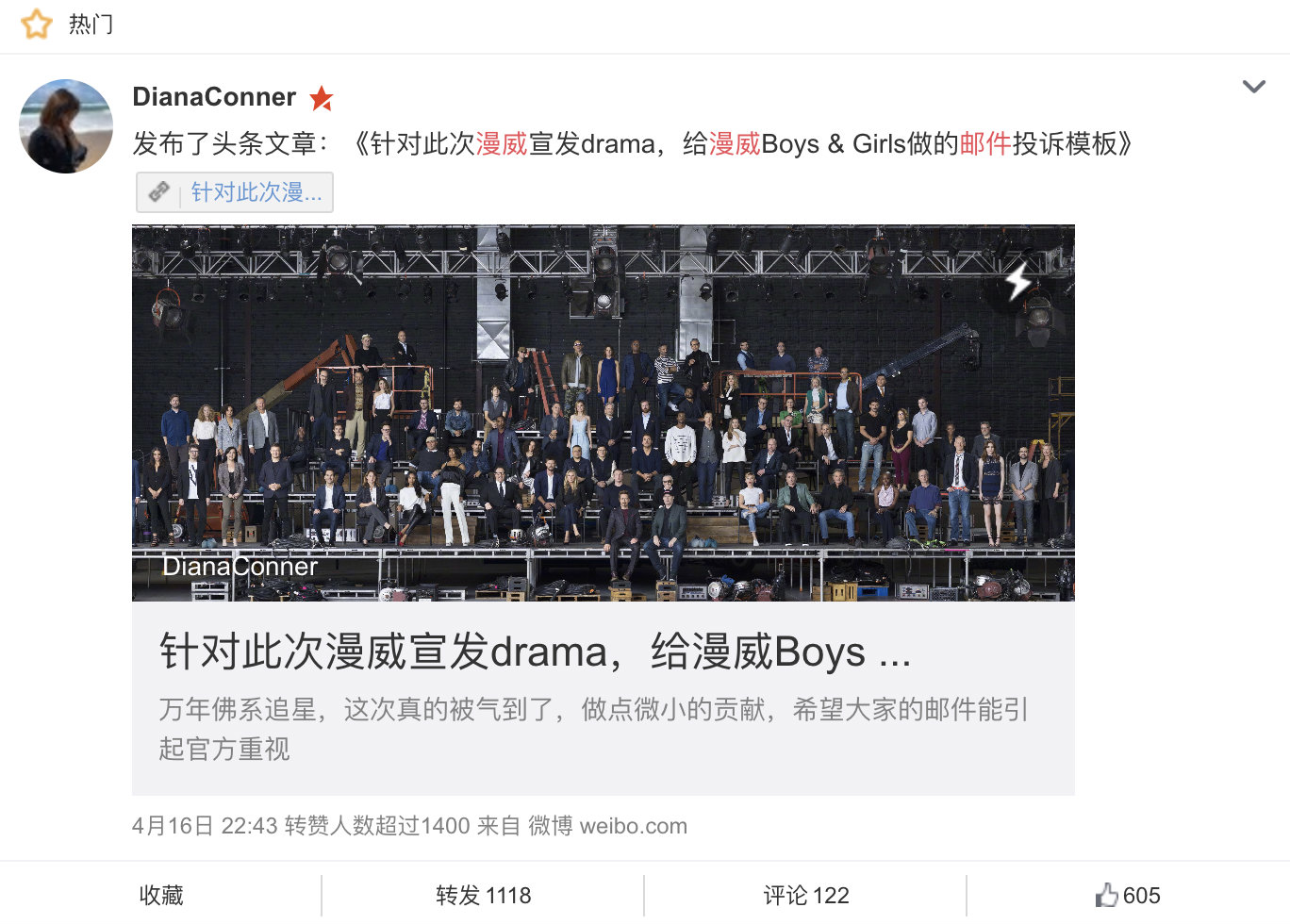The height and width of the screenshot is (924, 1290).
Task: Click the 微博 weibo.com source link
Action: (x=607, y=826)
